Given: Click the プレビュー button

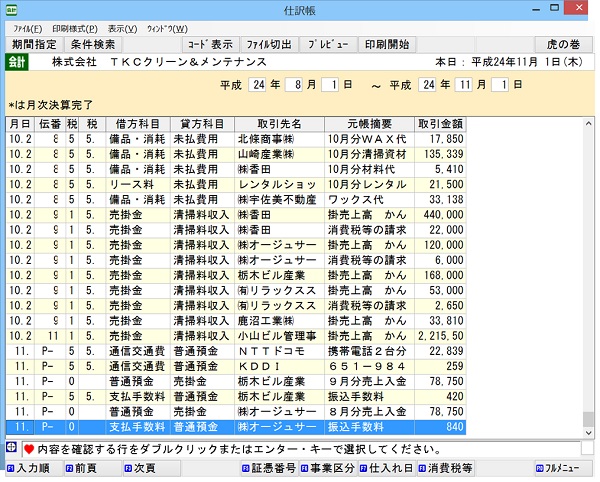Looking at the screenshot, I should click(x=328, y=45).
